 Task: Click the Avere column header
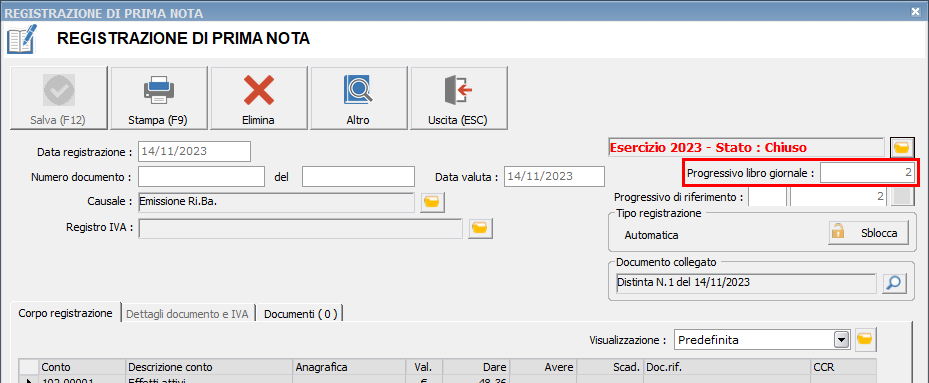(x=543, y=367)
